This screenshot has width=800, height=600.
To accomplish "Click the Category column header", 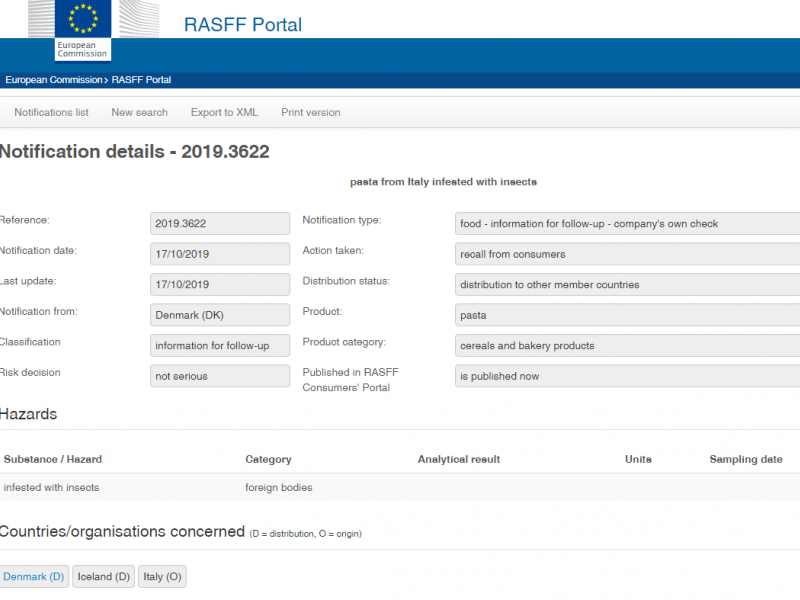I will click(268, 459).
